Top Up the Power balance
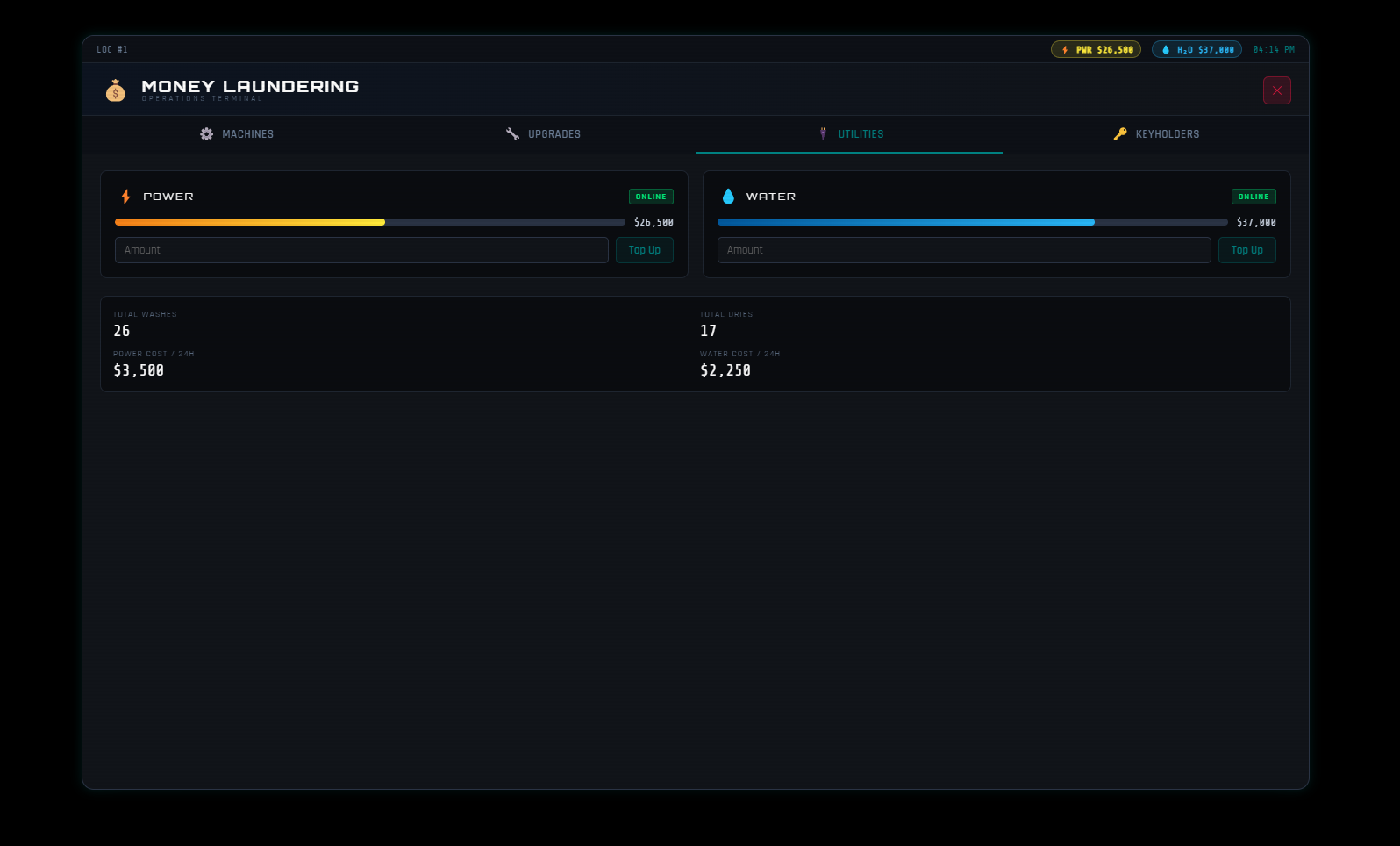The image size is (1400, 846). click(645, 250)
